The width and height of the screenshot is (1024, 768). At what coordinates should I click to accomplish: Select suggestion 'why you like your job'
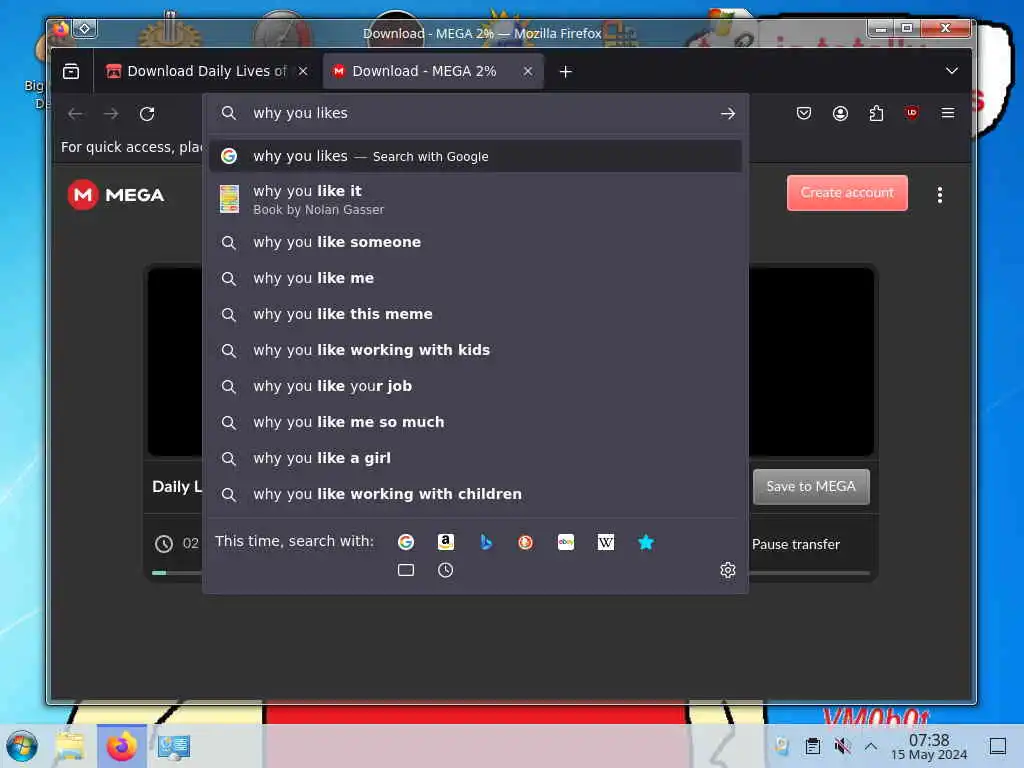tap(475, 386)
